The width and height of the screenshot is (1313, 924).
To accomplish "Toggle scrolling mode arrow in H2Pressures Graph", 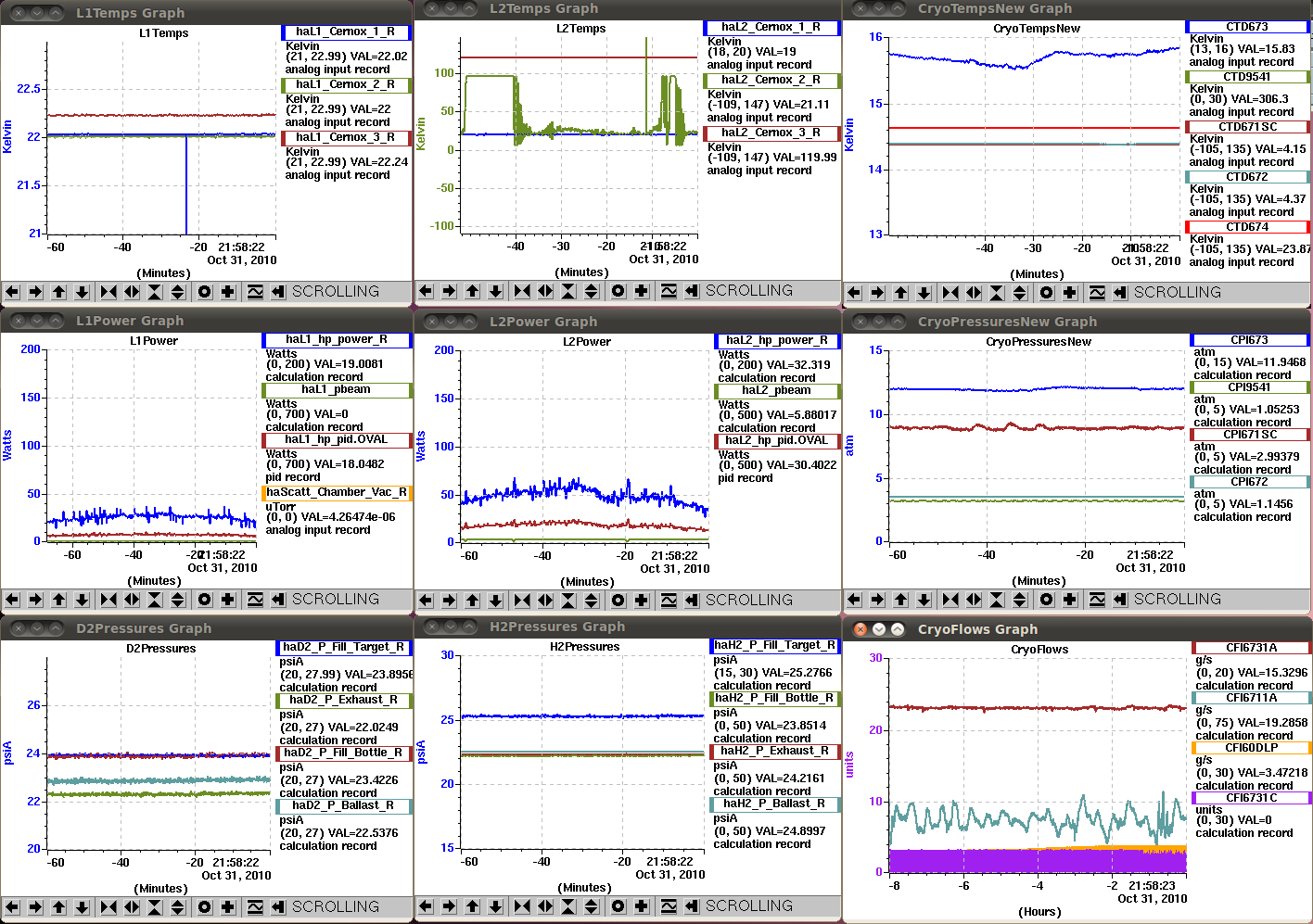I will pyautogui.click(x=692, y=906).
